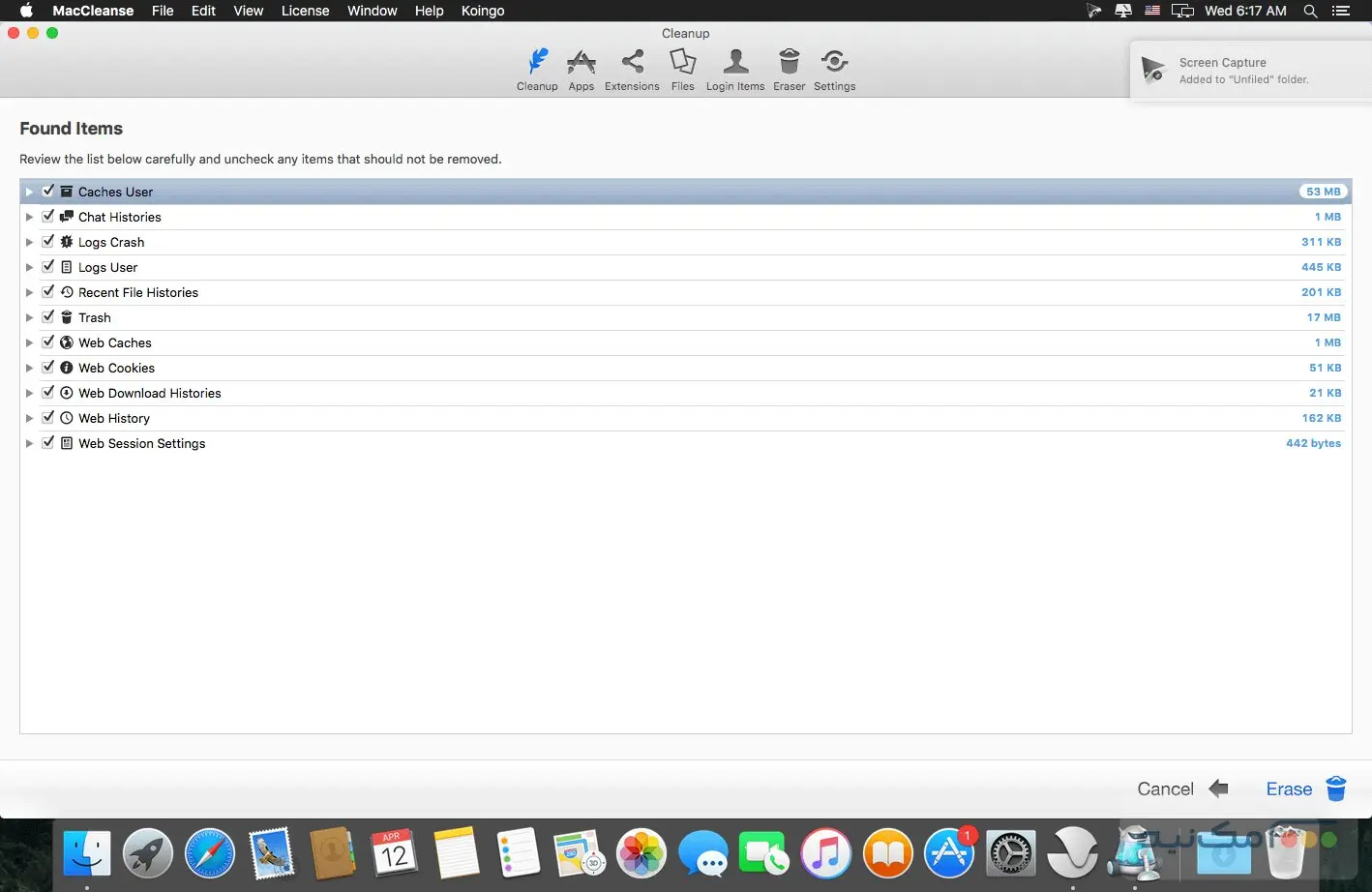1372x892 pixels.
Task: Open the License menu
Action: coord(305,11)
